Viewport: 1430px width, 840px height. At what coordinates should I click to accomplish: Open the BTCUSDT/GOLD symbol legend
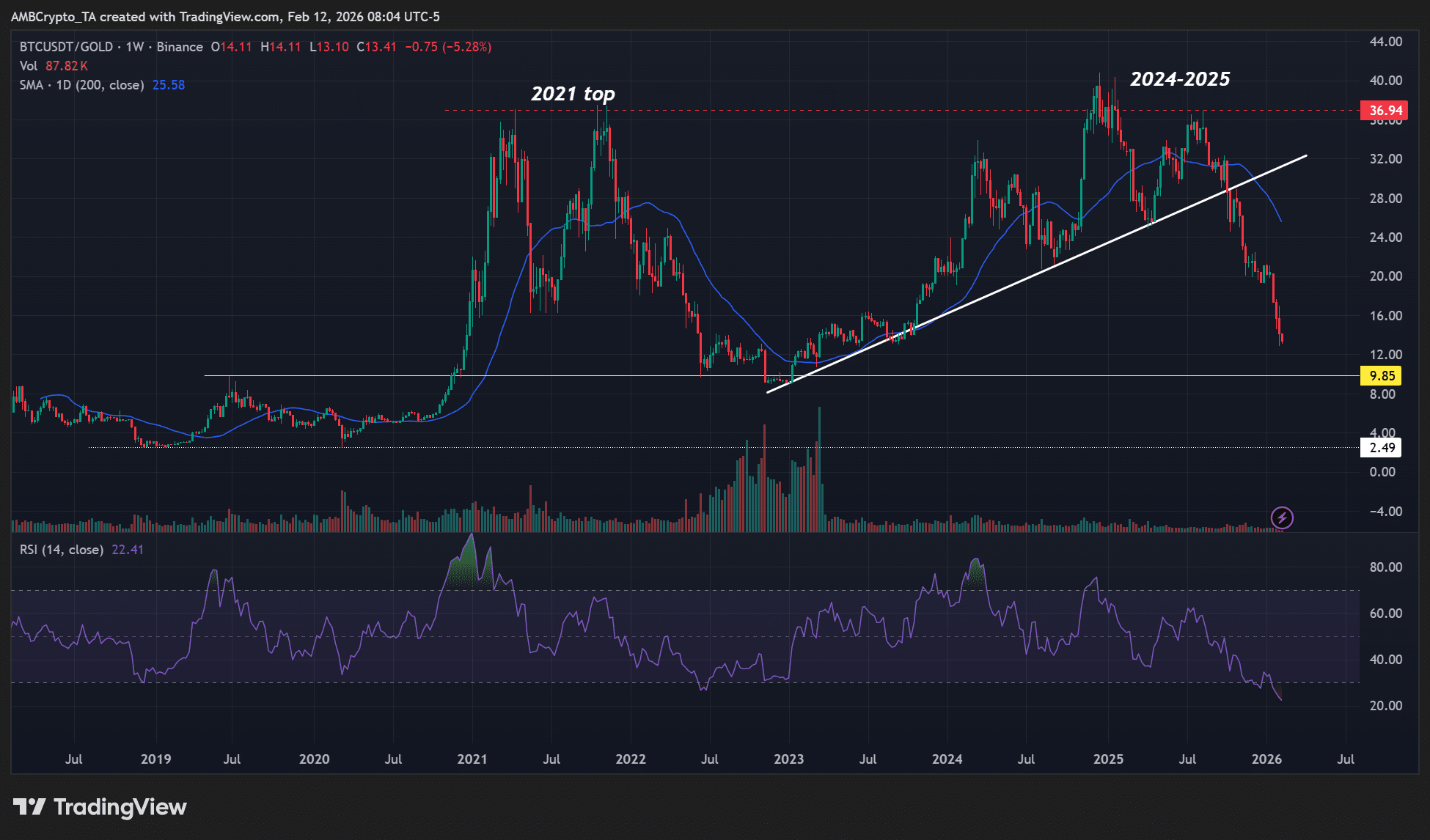tap(66, 47)
